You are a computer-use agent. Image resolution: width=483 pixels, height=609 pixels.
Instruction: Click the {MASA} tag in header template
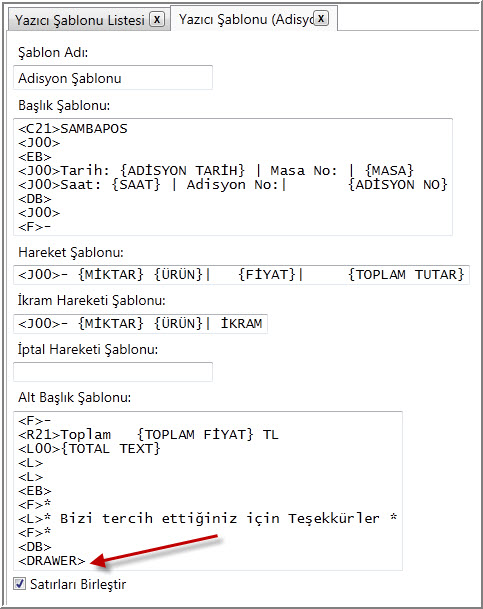[x=389, y=171]
